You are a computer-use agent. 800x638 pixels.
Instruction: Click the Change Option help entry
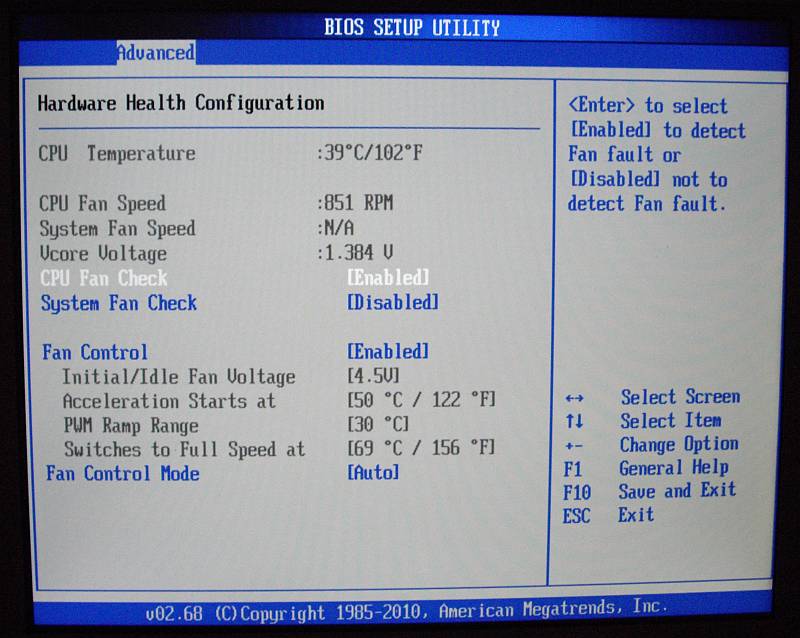click(679, 445)
